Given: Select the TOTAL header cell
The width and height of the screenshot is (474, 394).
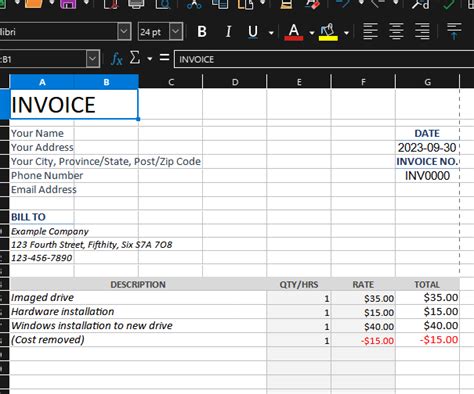Looking at the screenshot, I should click(427, 284).
